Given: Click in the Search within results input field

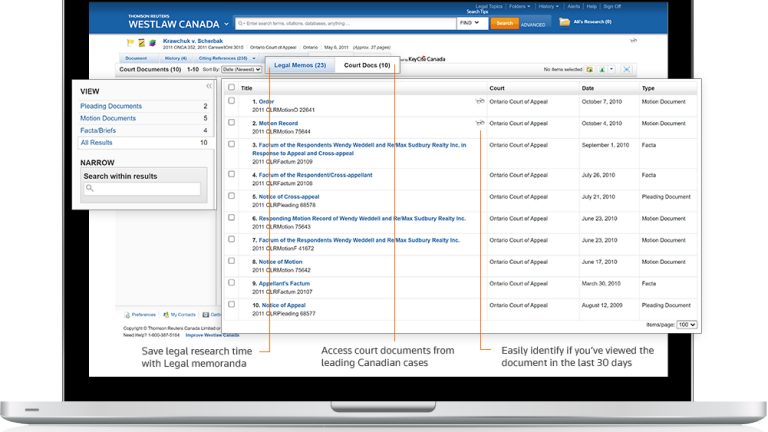Looking at the screenshot, I should coord(142,189).
